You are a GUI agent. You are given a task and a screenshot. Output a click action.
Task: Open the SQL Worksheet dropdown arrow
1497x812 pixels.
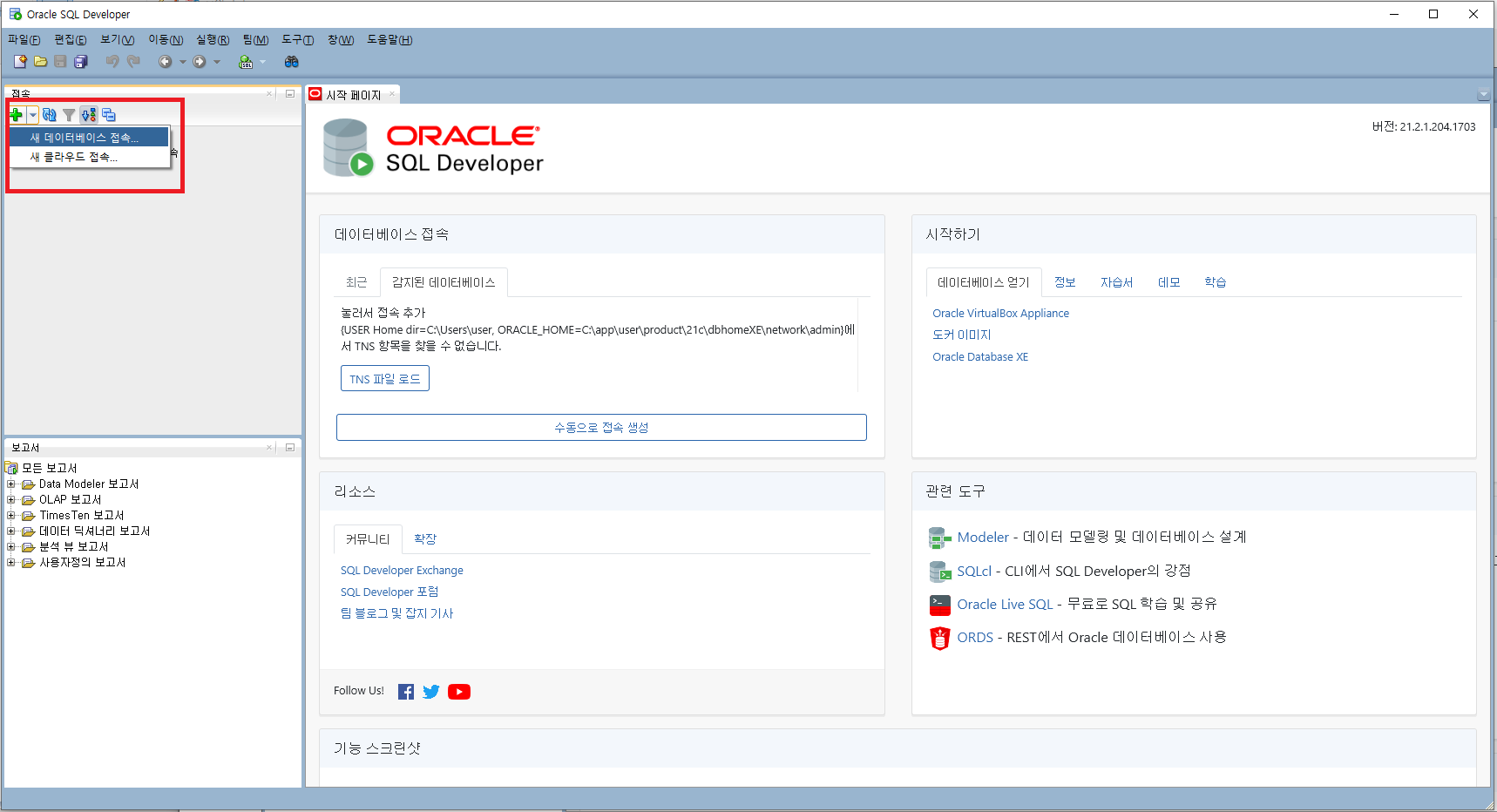tap(262, 62)
